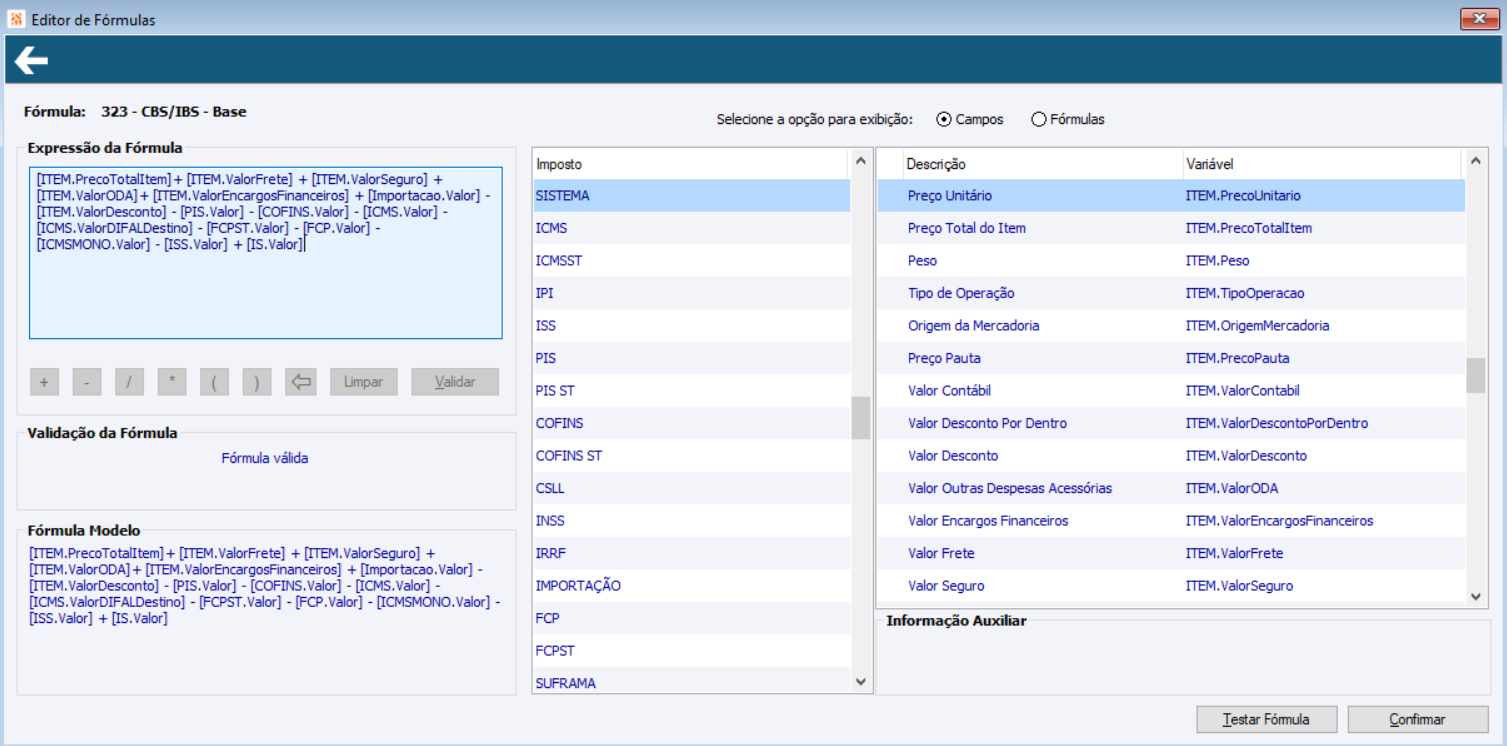Select ICMS in the Imposto list
The height and width of the screenshot is (746, 1507).
(691, 228)
